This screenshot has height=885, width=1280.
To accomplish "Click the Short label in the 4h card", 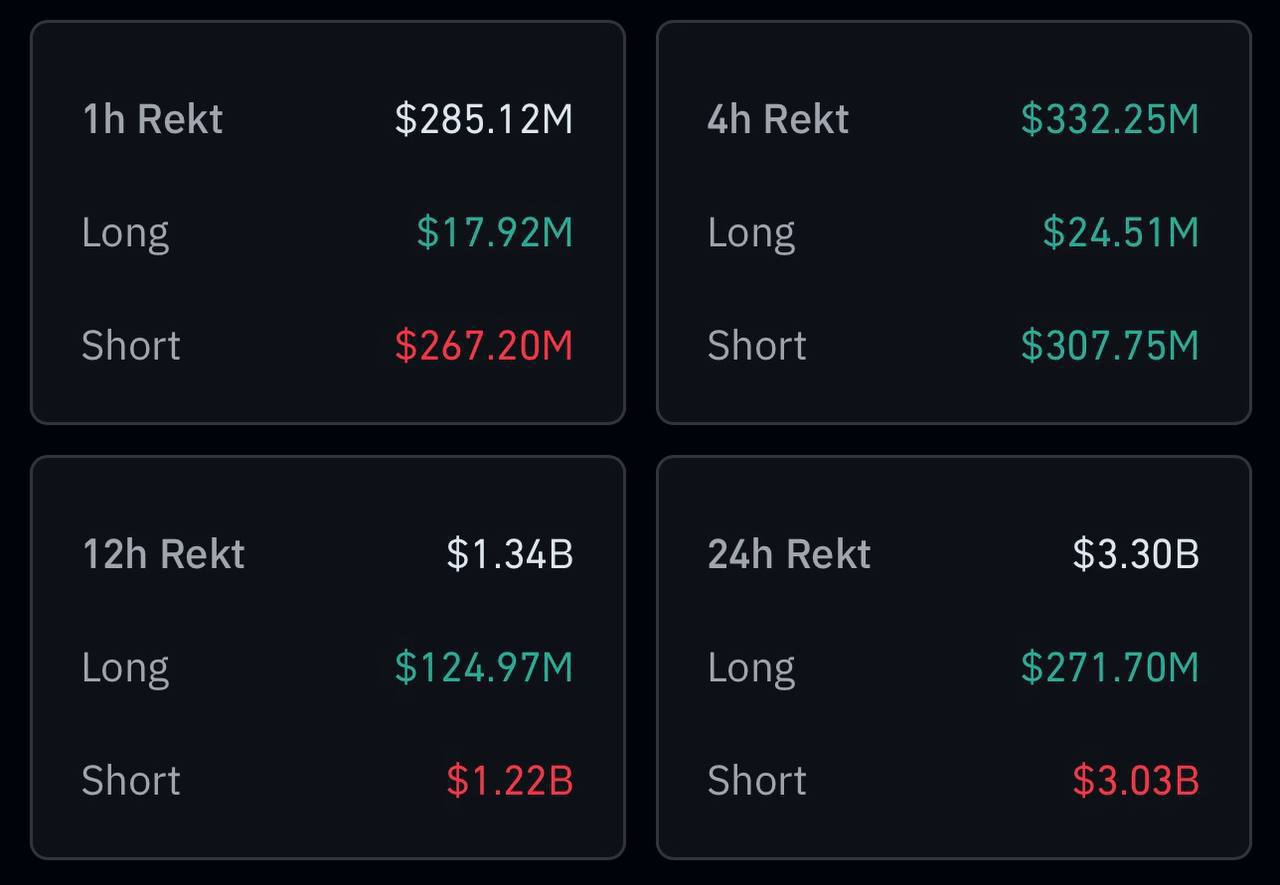I will coord(757,346).
